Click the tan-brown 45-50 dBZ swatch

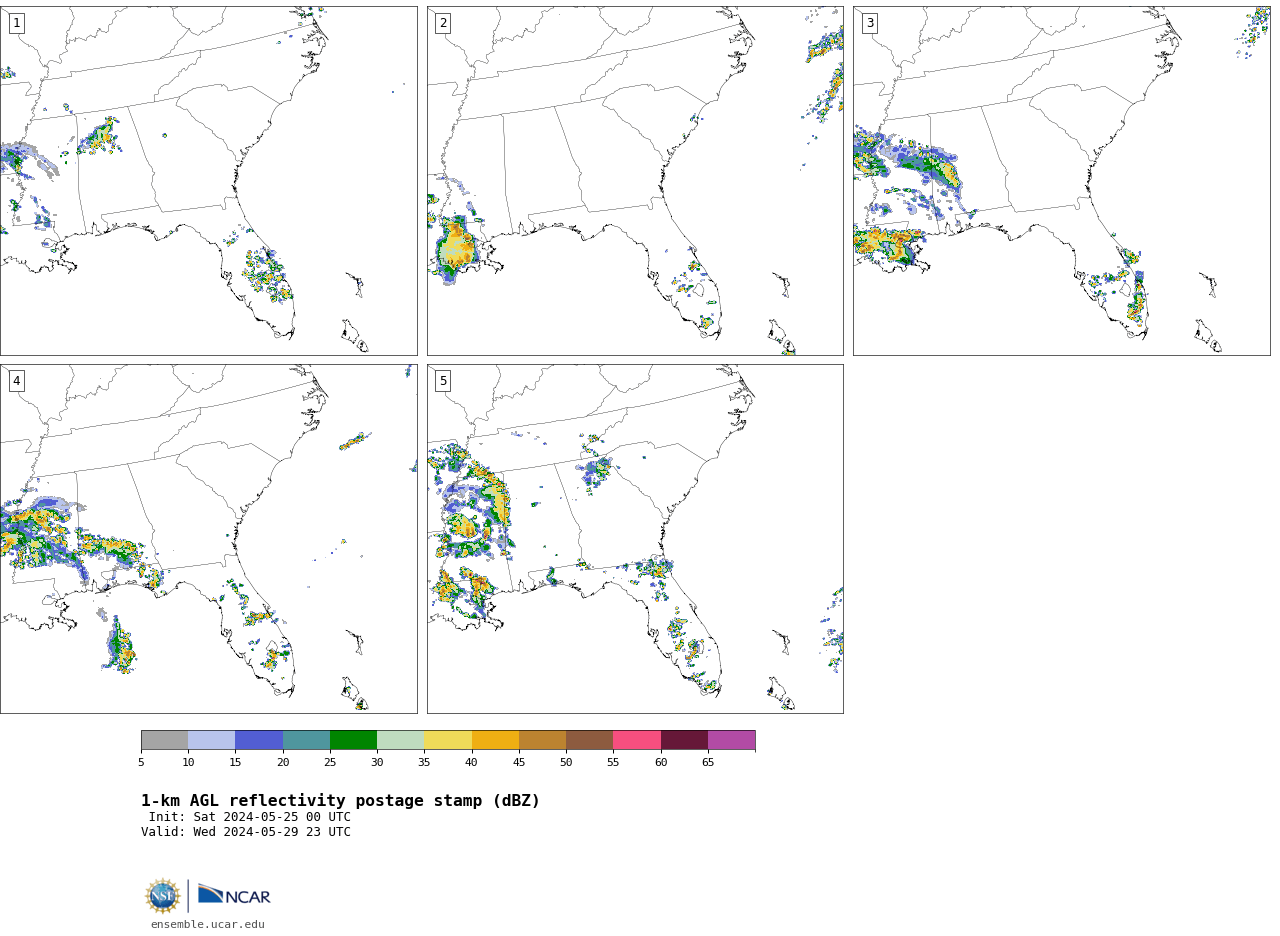click(x=542, y=740)
